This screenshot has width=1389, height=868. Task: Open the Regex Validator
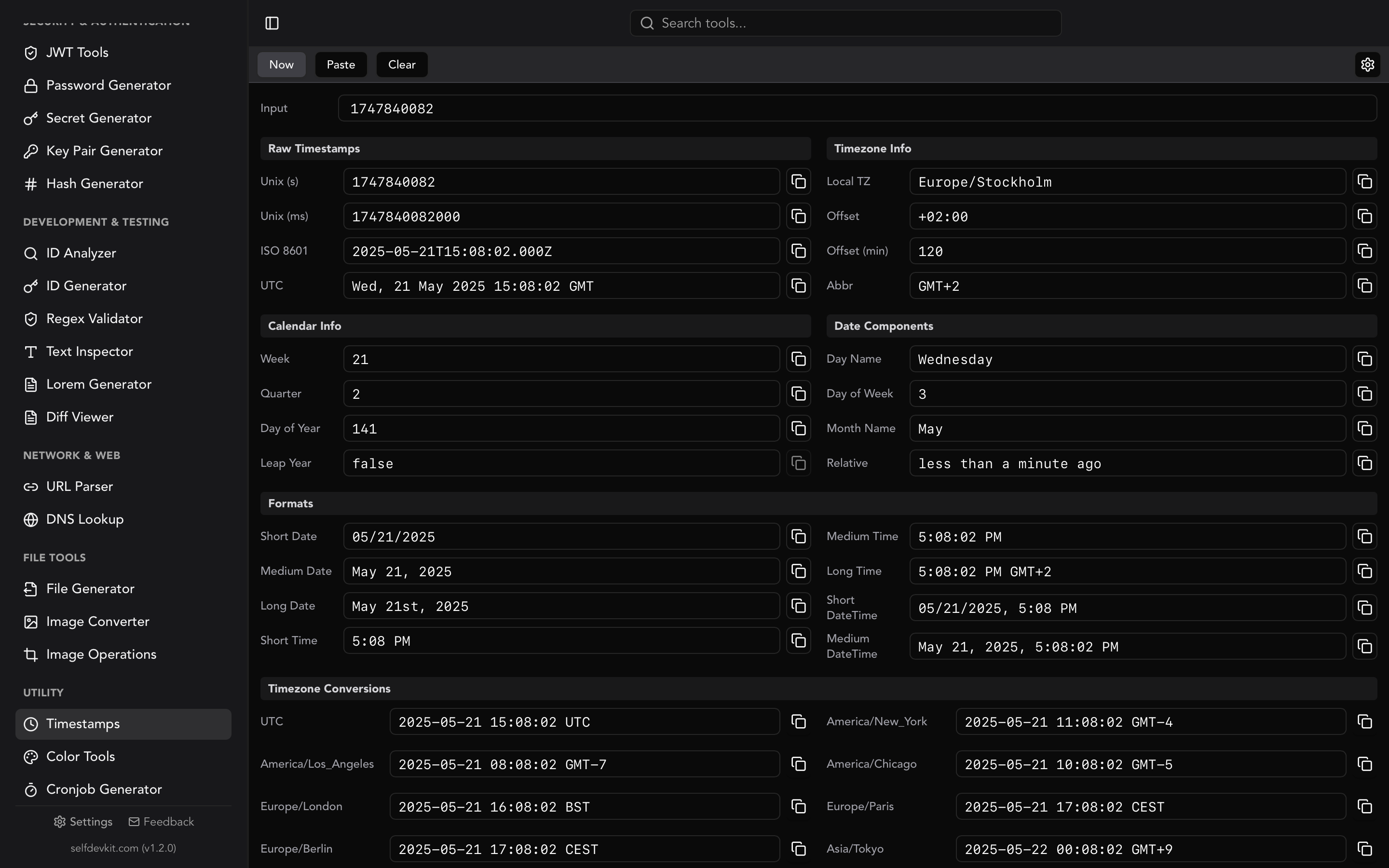94,319
